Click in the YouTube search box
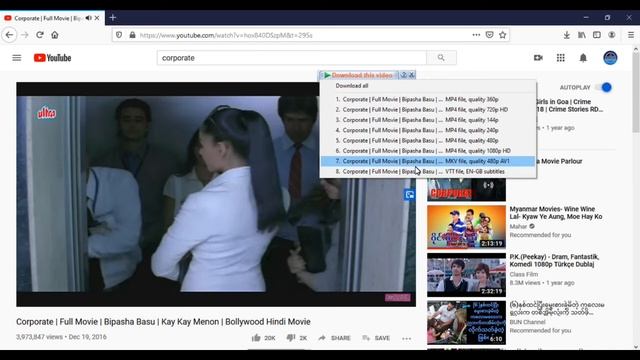This screenshot has height=360, width=640. (291, 58)
